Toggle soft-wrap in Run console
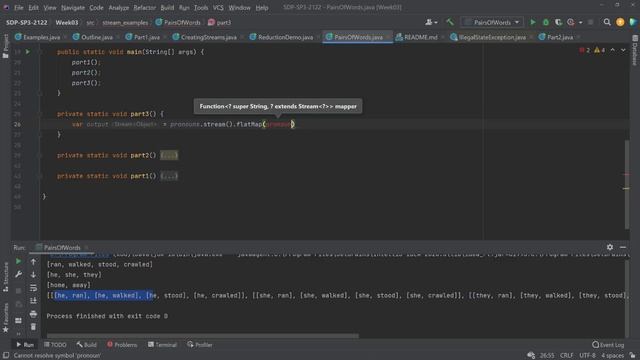Viewport: 640px width, 360px height. (x=33, y=288)
